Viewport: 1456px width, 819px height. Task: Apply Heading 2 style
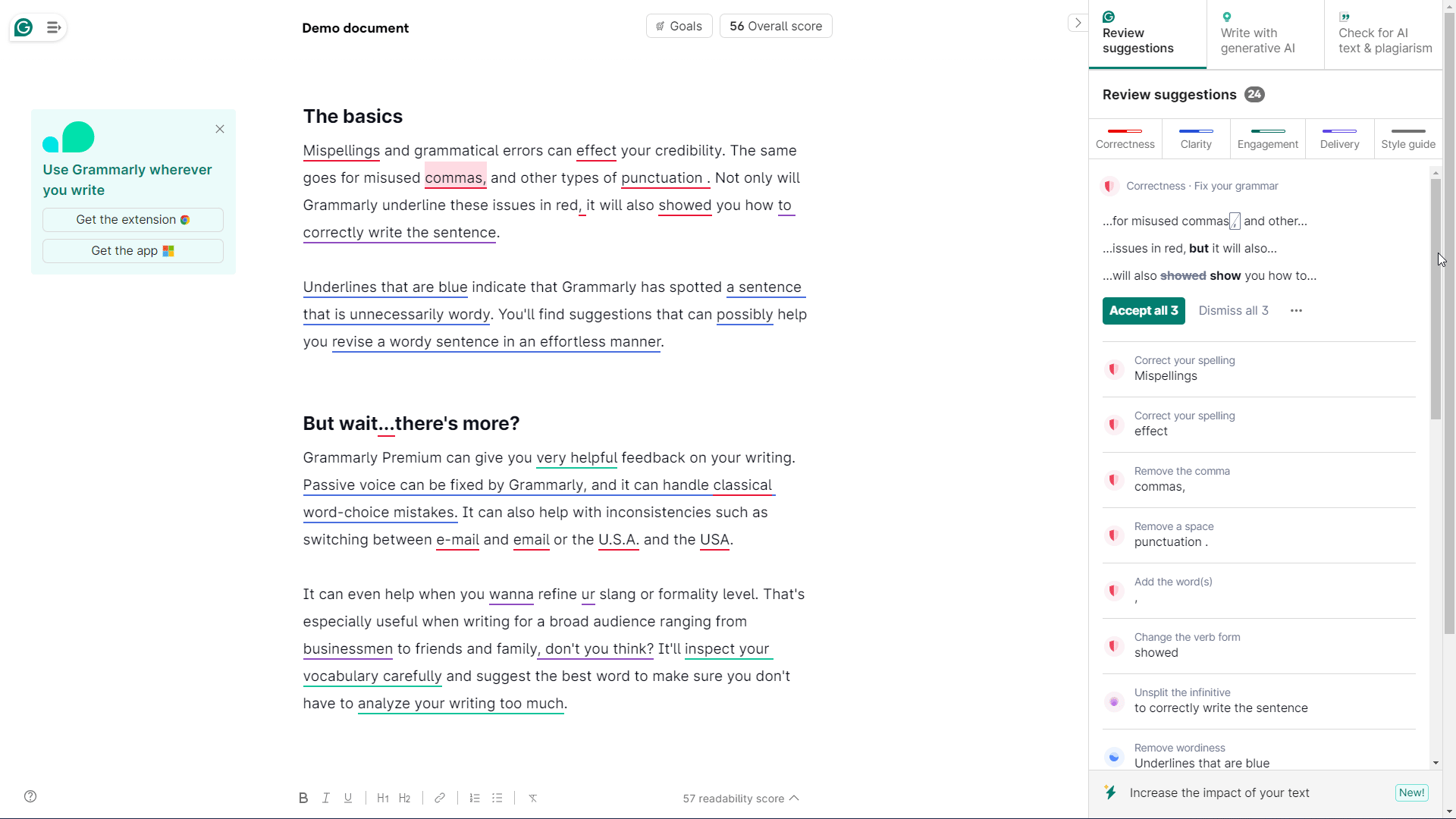405,798
